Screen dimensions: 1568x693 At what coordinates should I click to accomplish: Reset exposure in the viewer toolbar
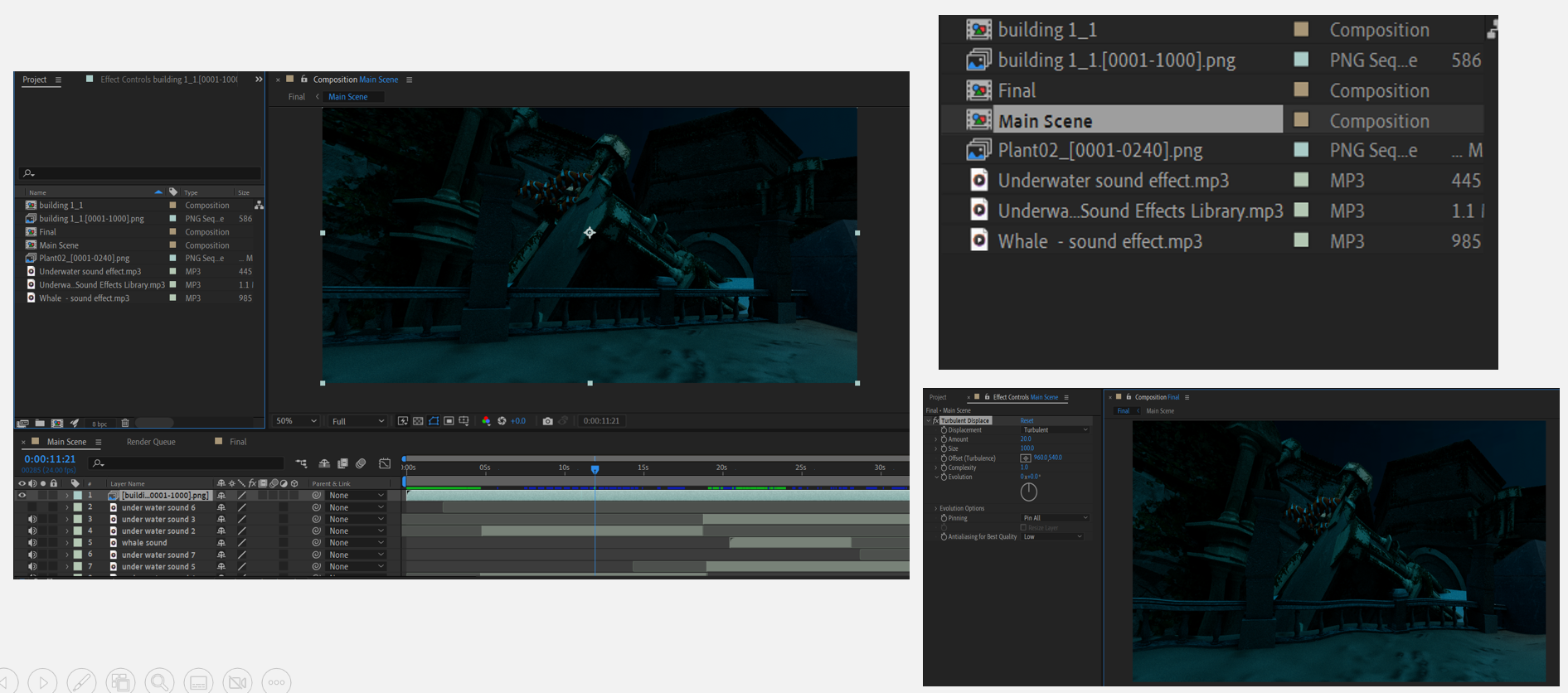click(x=502, y=421)
